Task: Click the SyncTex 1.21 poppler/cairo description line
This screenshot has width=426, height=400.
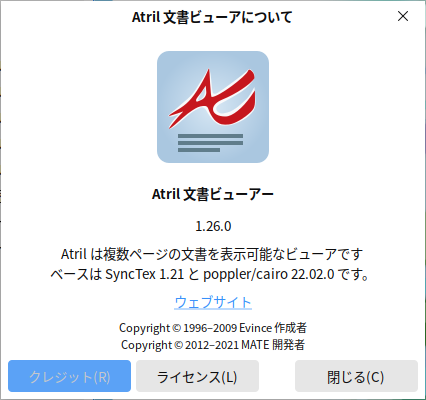Action: click(x=210, y=274)
